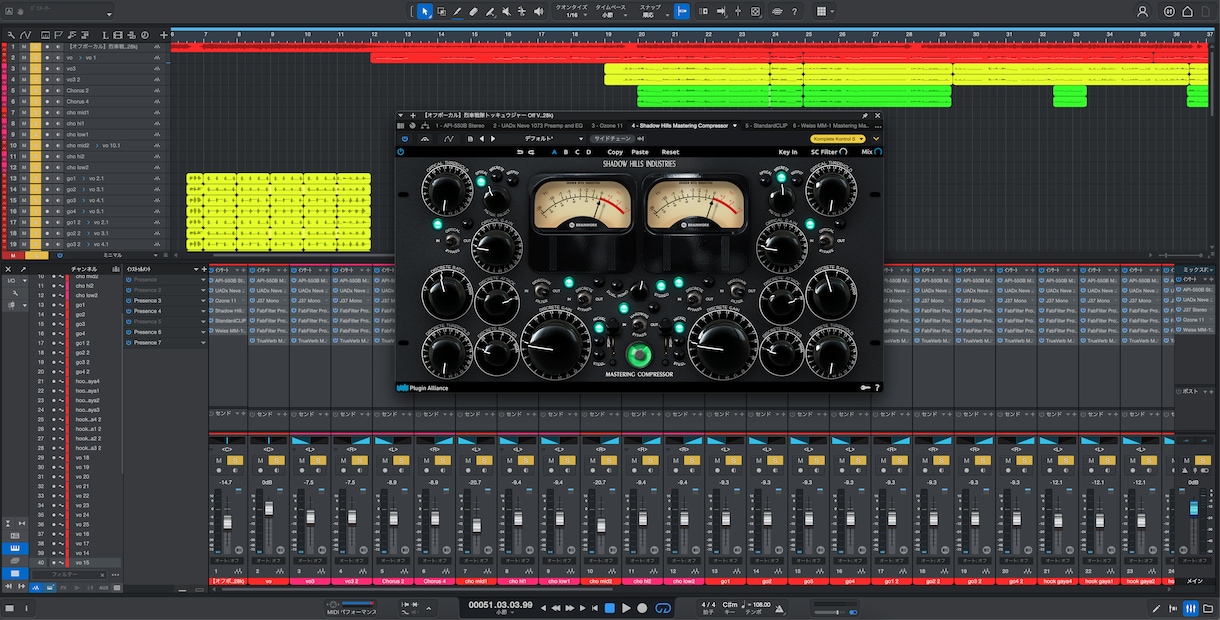Switch to the UADx Neve 1073 Preamp tab
Image resolution: width=1220 pixels, height=620 pixels.
[x=537, y=126]
